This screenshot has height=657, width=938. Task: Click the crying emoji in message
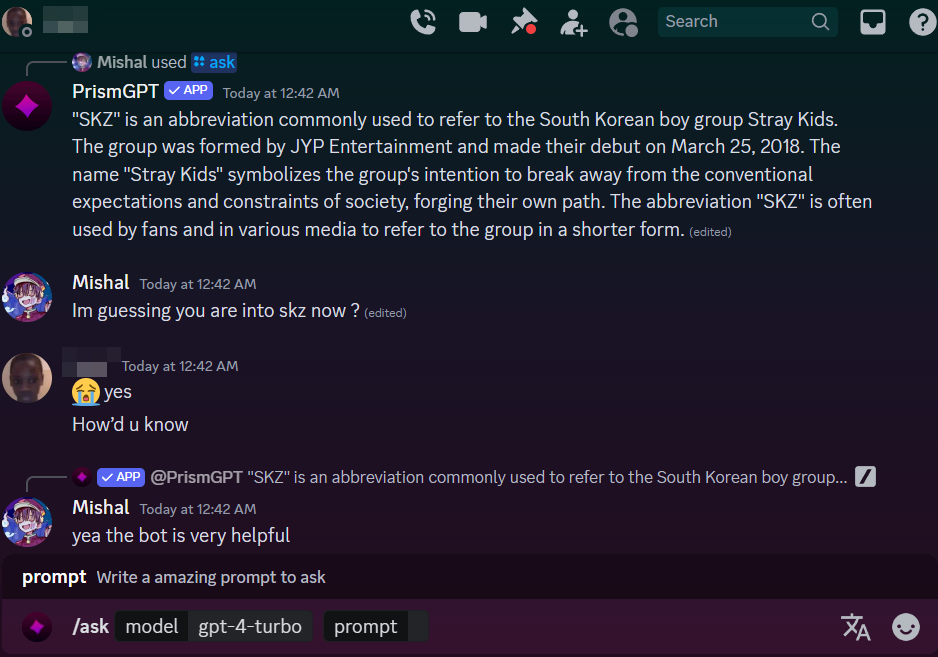click(86, 392)
